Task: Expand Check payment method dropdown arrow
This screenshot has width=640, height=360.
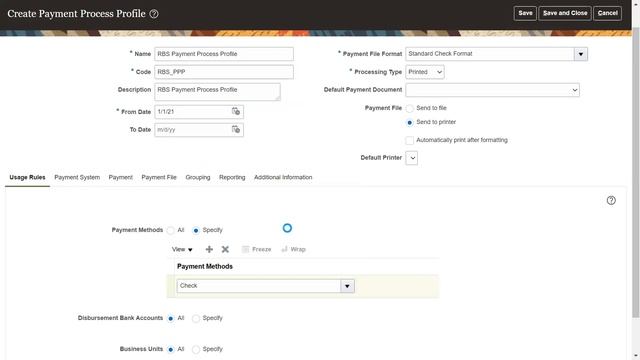Action: click(x=347, y=286)
